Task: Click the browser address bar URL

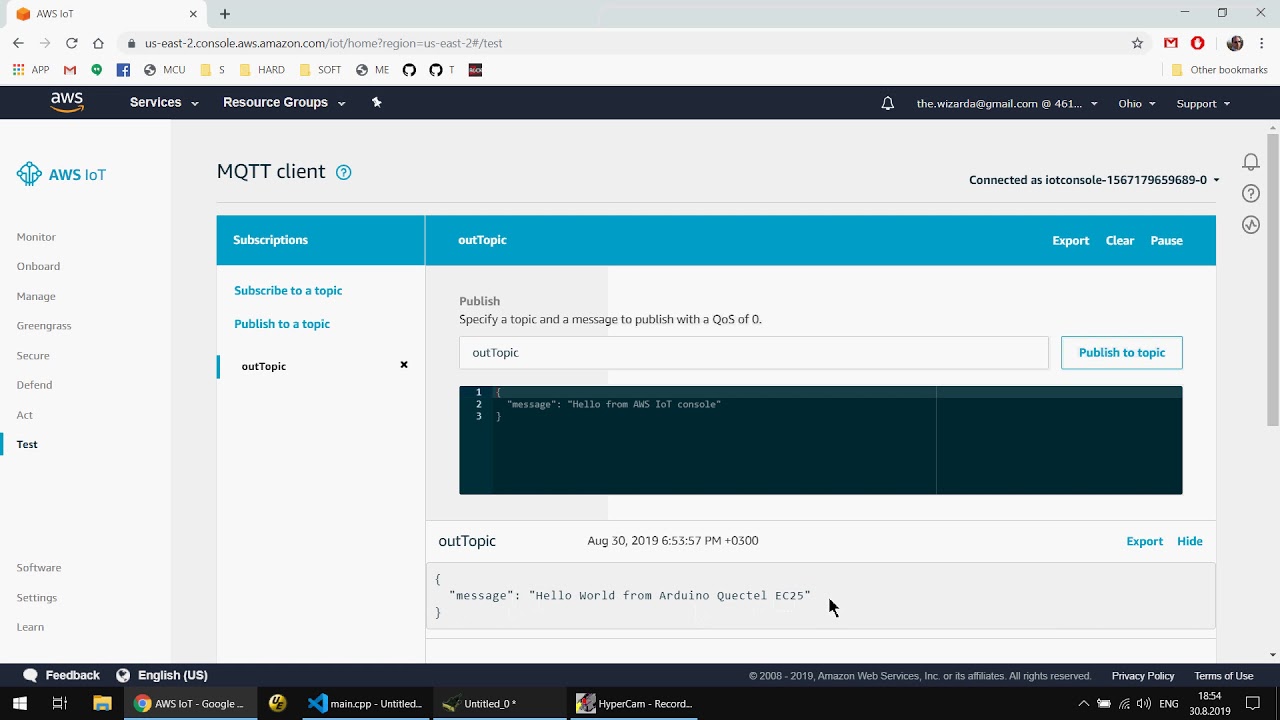Action: pyautogui.click(x=323, y=43)
